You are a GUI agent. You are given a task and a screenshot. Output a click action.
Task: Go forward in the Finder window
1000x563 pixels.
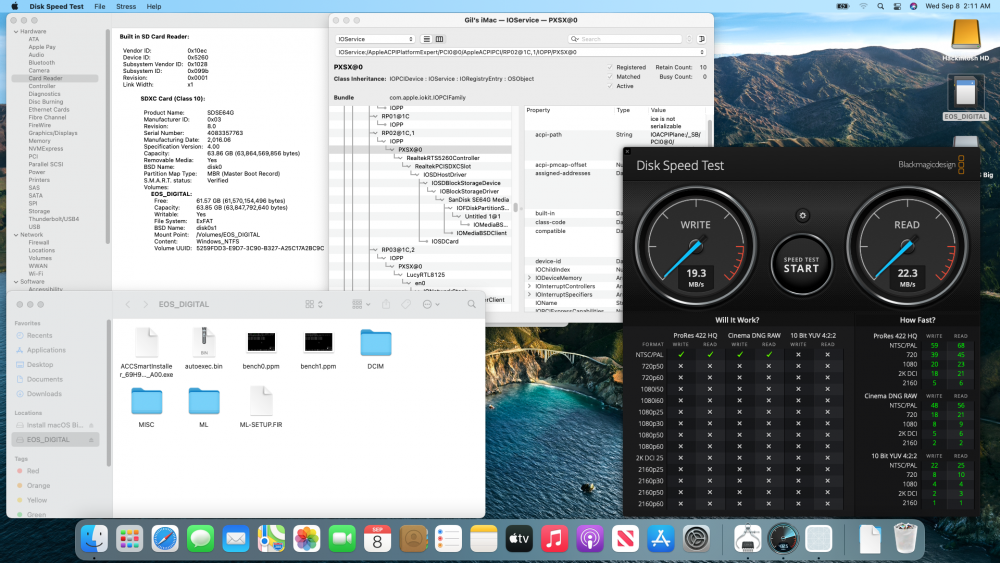(145, 305)
